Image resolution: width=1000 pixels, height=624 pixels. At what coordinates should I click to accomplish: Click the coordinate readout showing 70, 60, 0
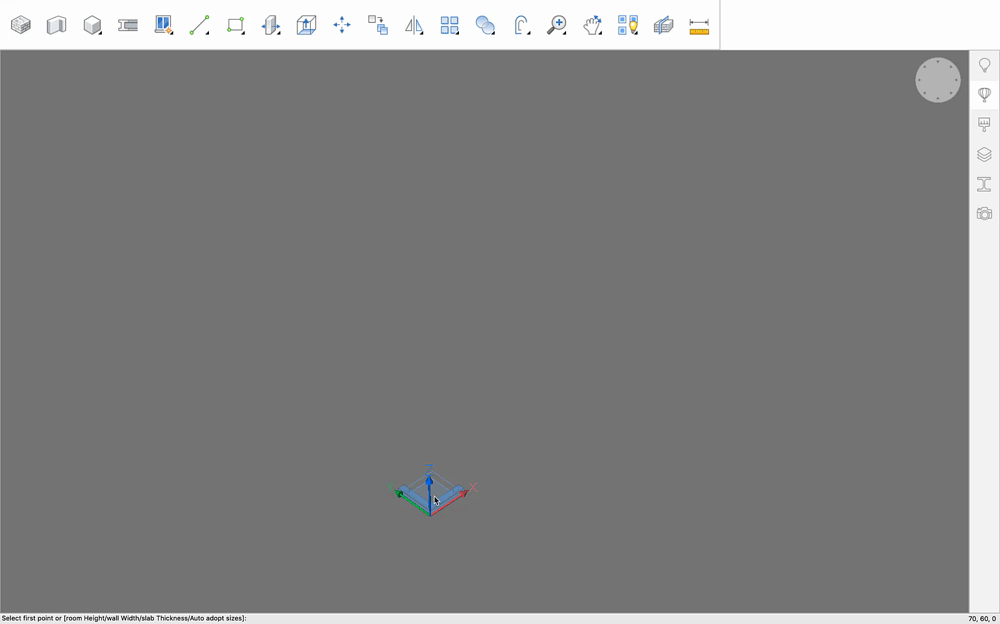click(x=980, y=618)
